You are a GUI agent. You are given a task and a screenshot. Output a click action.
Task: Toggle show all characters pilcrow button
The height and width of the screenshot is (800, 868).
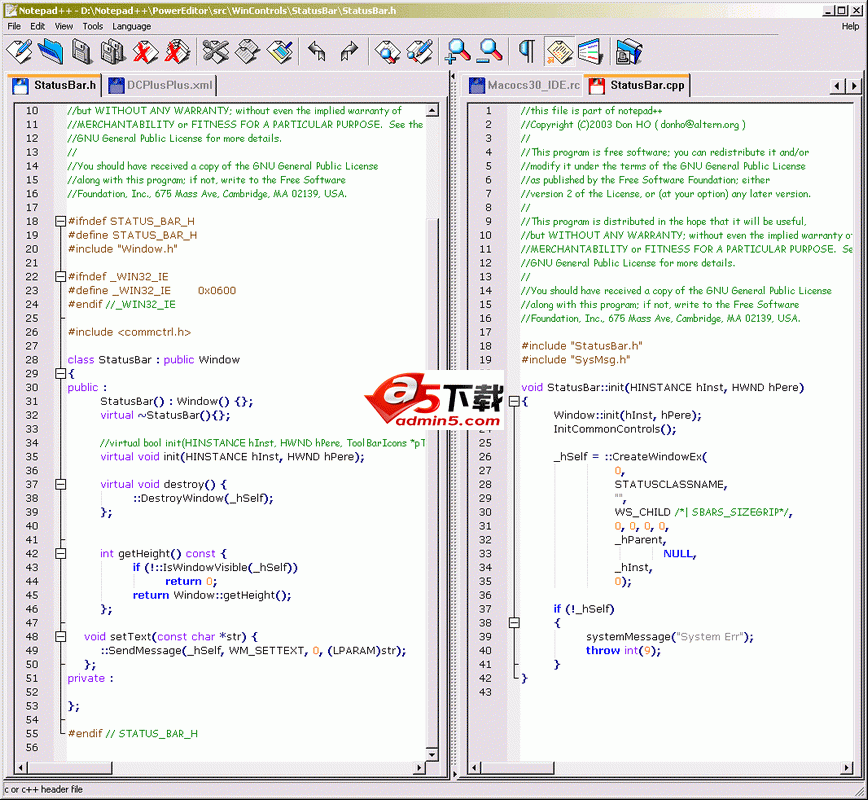526,50
